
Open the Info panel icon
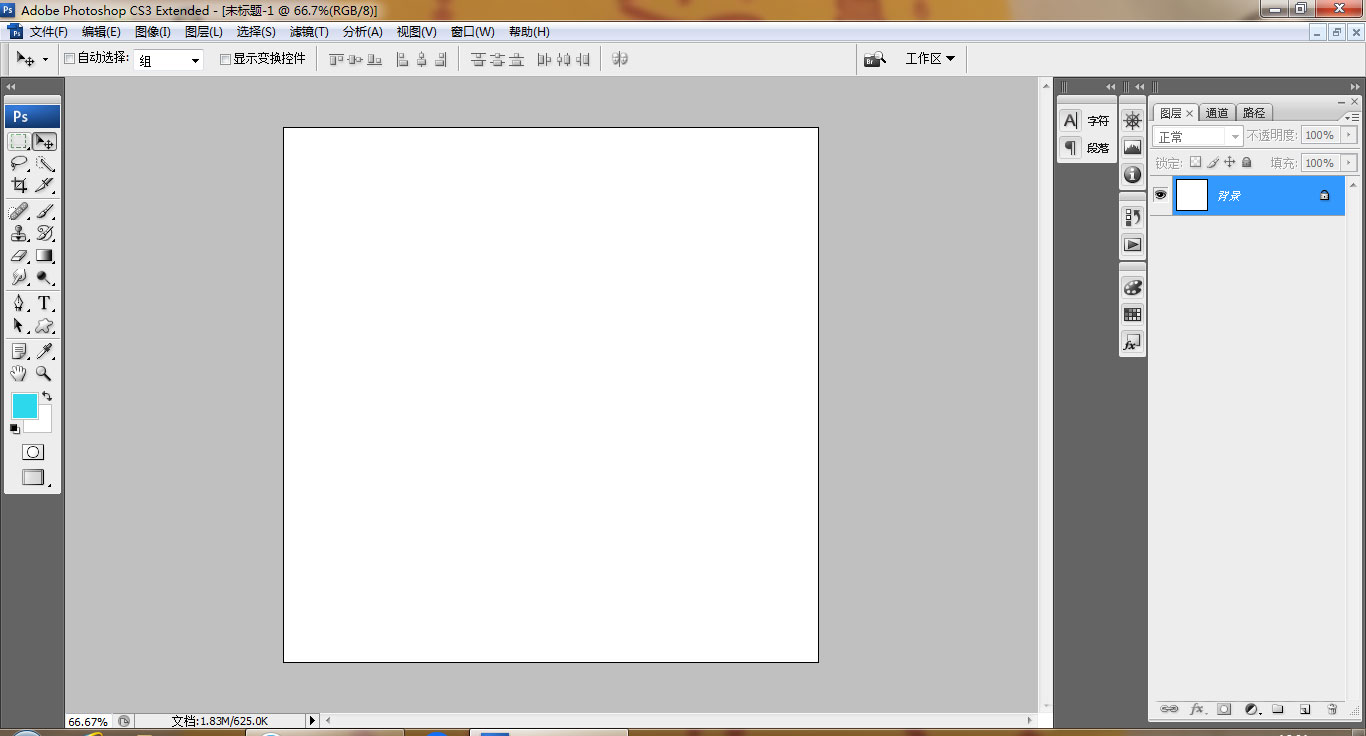(1132, 175)
